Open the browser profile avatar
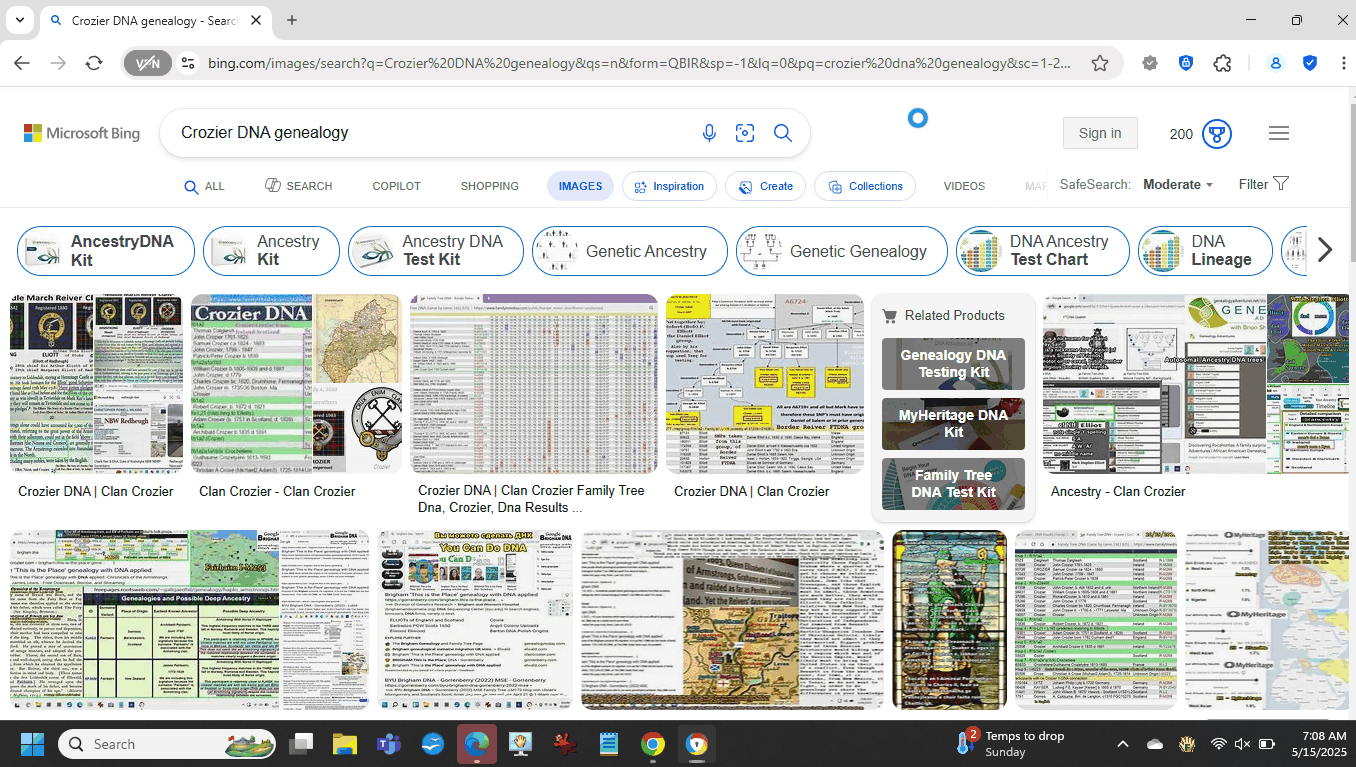 point(1276,63)
